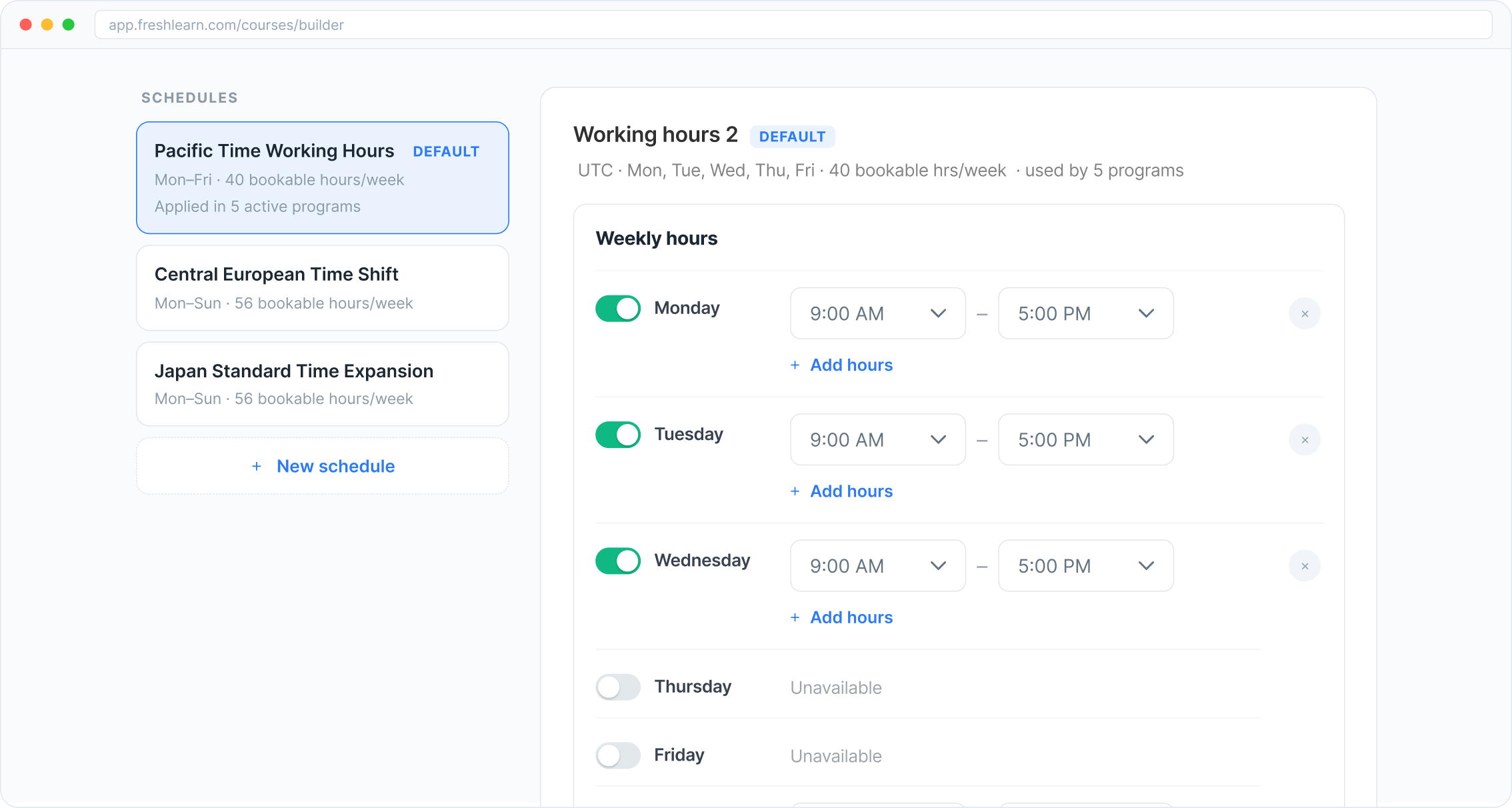Image resolution: width=1512 pixels, height=808 pixels.
Task: Click the 'used by 5 programs' text
Action: (1104, 171)
